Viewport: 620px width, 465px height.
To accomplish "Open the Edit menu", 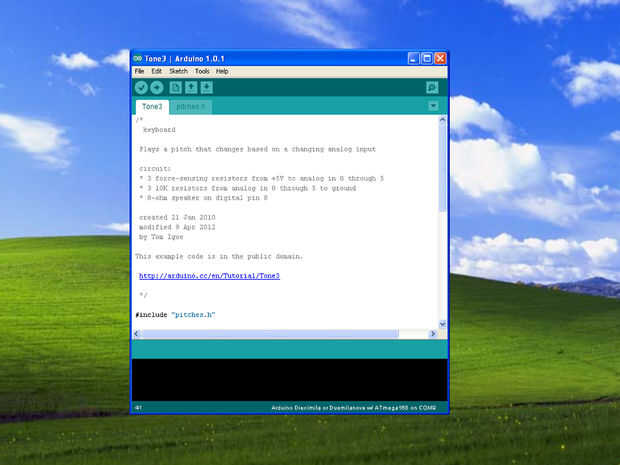I will coord(157,71).
